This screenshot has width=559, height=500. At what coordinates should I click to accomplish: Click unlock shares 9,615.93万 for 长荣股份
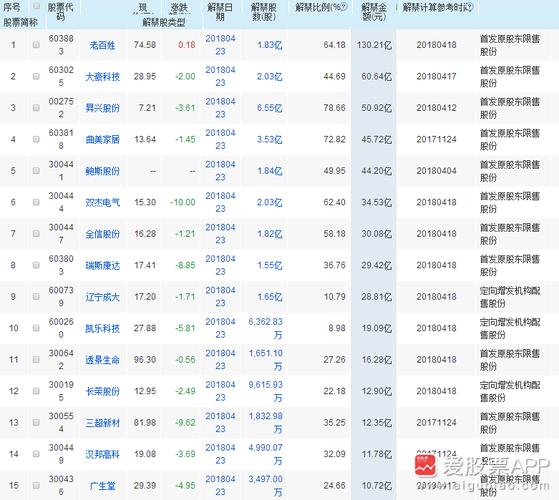click(266, 391)
